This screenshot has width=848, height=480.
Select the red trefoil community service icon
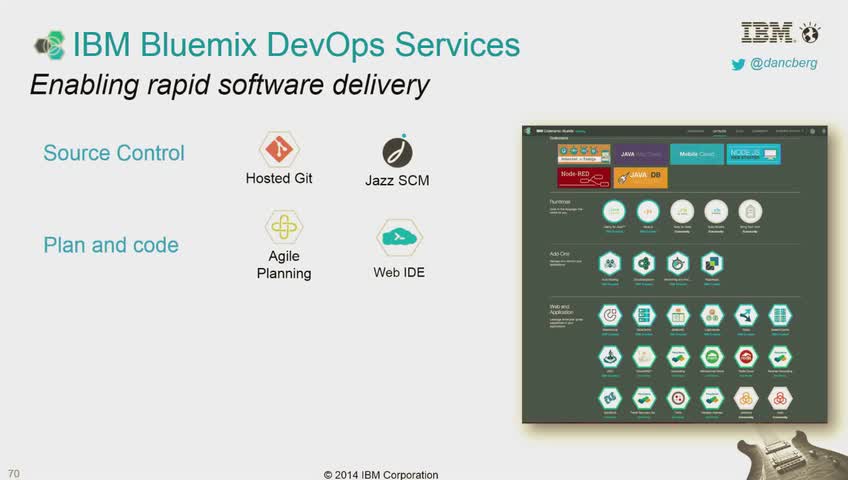[x=780, y=399]
